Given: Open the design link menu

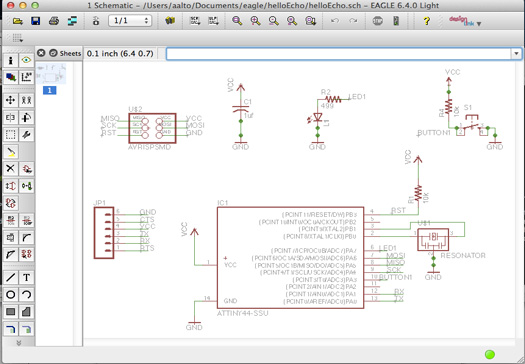Looking at the screenshot, I should 465,21.
